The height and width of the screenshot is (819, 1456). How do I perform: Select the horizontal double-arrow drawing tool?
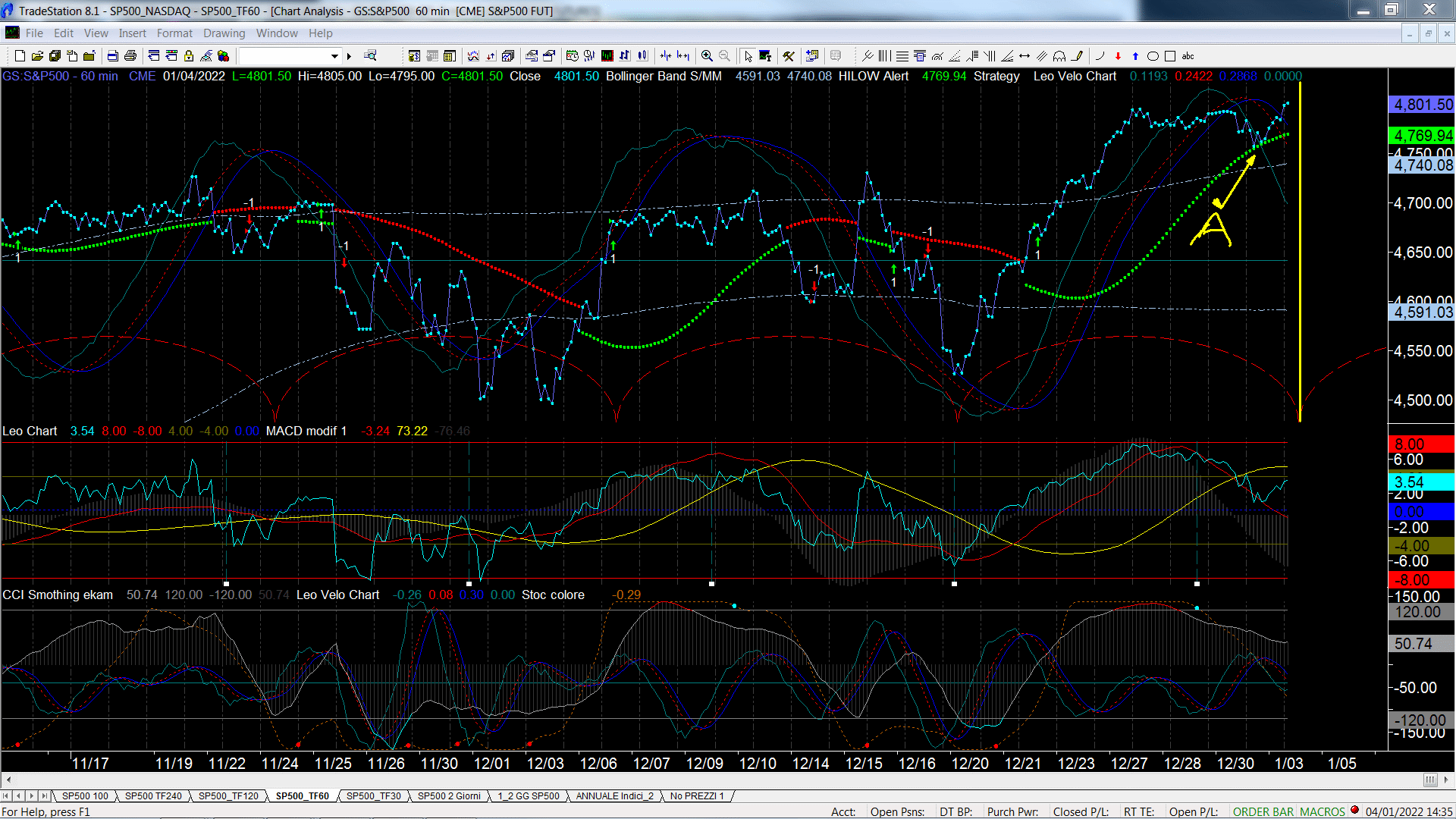(x=1025, y=56)
